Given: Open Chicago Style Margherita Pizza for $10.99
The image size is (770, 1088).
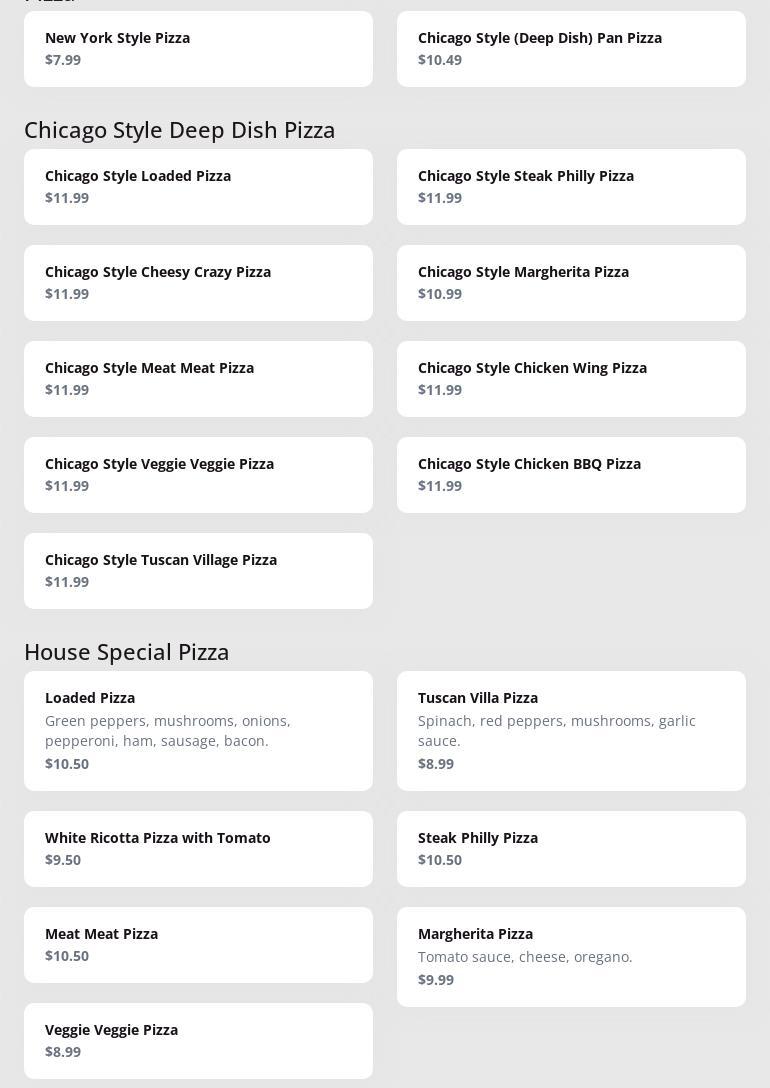Looking at the screenshot, I should pyautogui.click(x=571, y=282).
